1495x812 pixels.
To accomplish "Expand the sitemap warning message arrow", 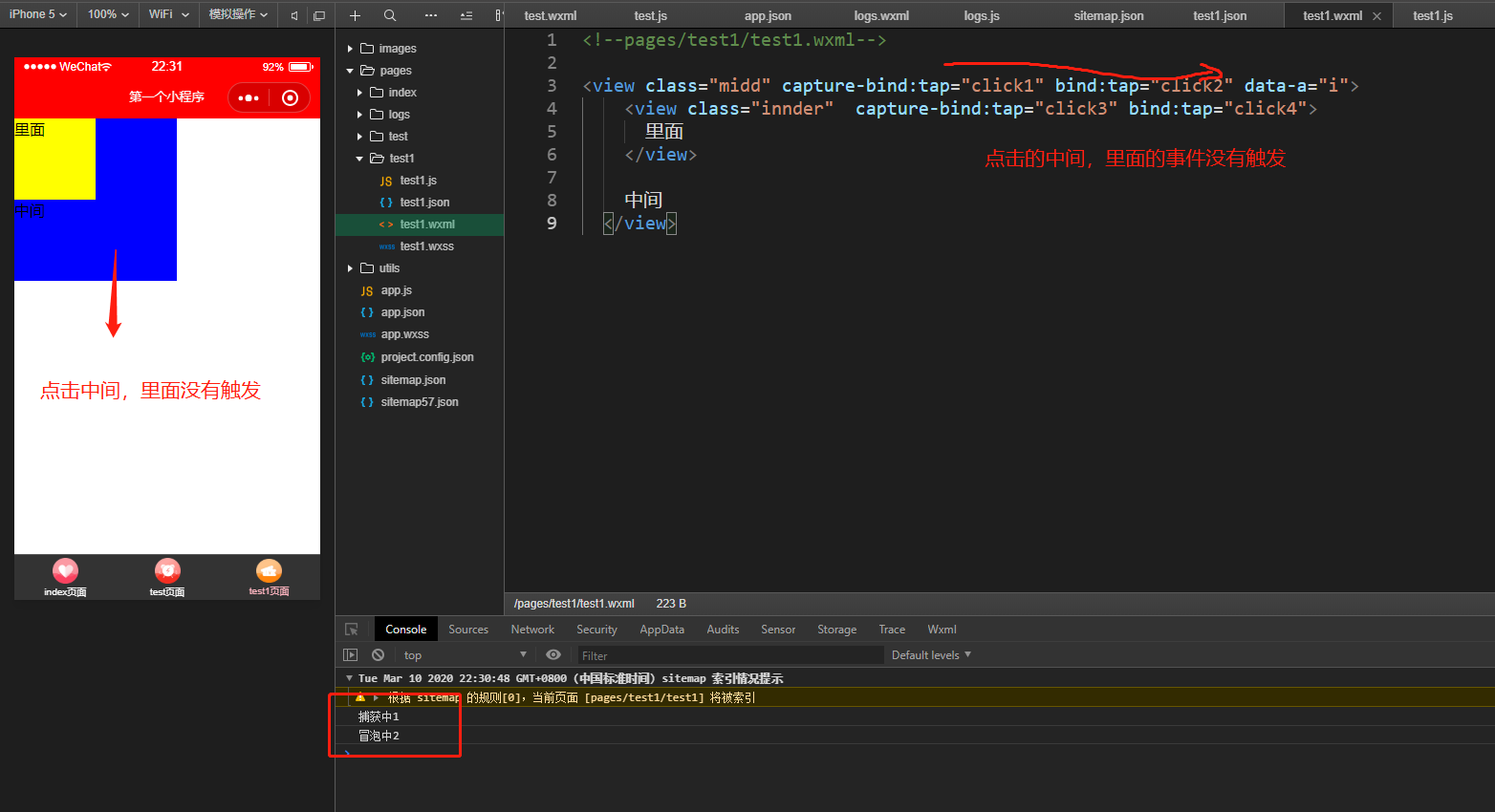I will point(377,698).
